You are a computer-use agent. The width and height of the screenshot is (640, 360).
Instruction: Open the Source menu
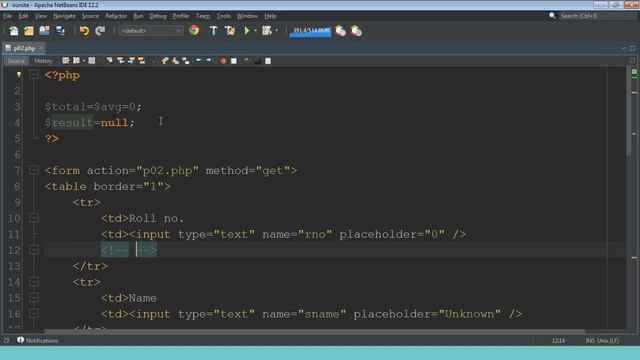point(90,16)
